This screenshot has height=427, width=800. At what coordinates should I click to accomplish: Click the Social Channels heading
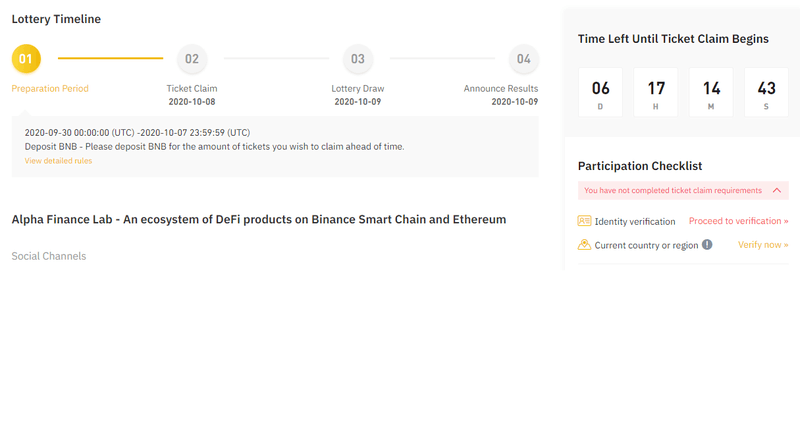pyautogui.click(x=49, y=256)
